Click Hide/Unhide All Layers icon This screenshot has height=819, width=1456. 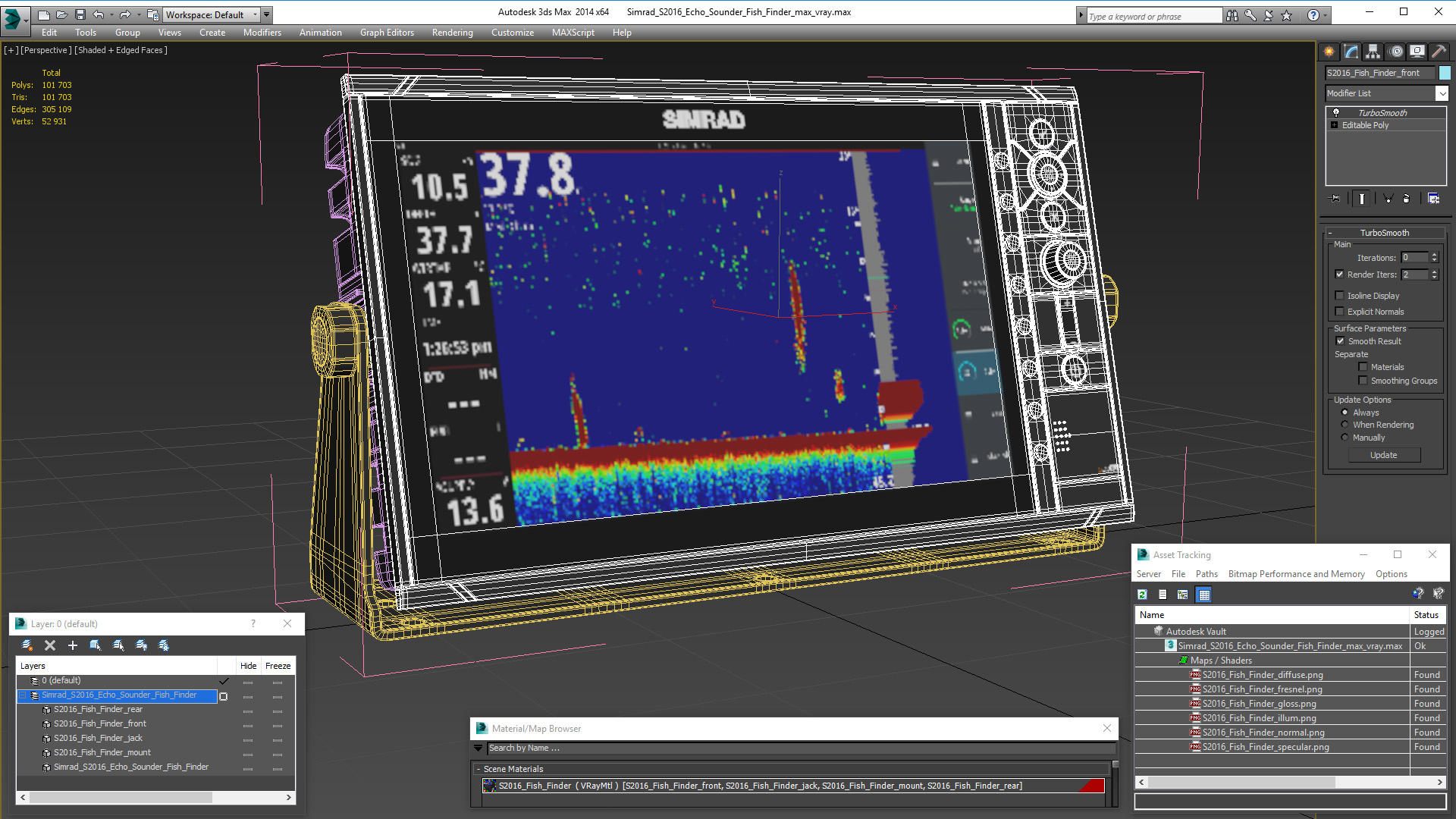pyautogui.click(x=141, y=645)
